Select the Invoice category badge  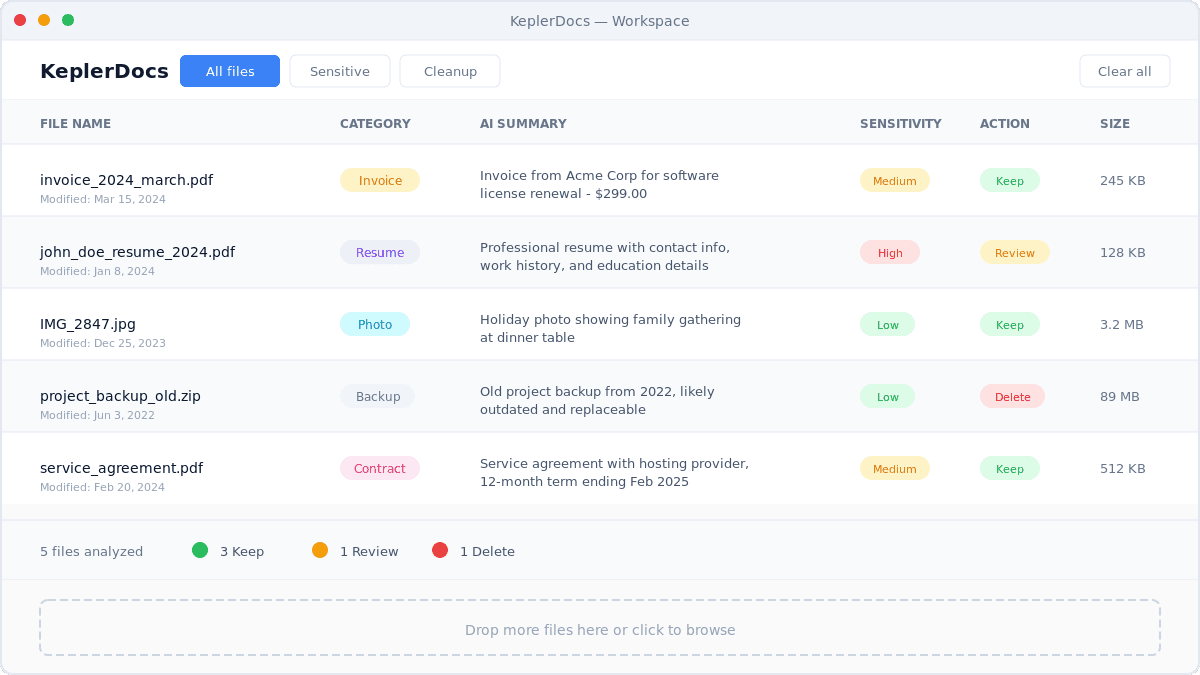coord(380,180)
